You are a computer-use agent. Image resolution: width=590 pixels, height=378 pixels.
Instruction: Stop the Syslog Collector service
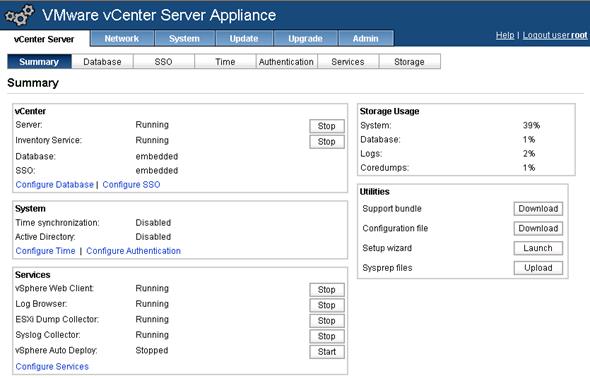coord(327,336)
